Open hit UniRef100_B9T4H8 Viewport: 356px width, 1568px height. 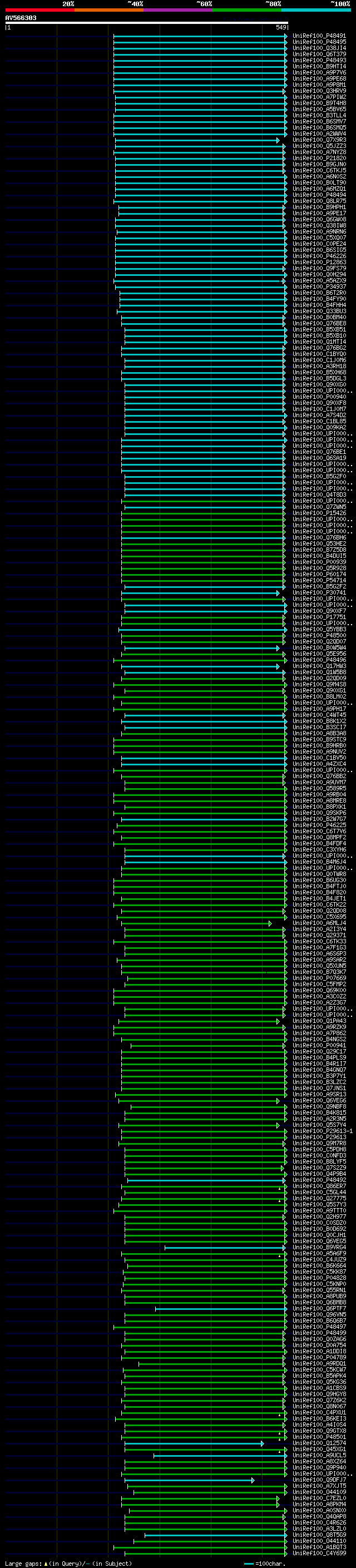319,103
